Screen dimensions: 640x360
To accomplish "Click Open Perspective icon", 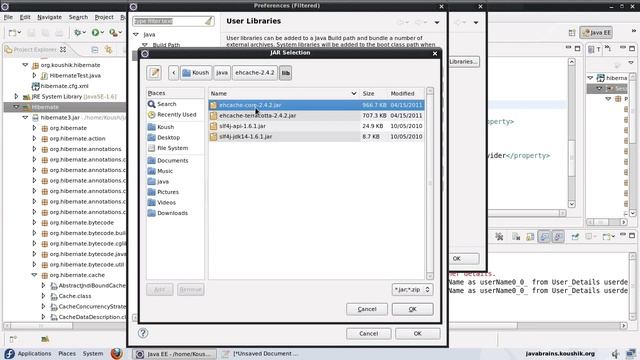I will 572,33.
